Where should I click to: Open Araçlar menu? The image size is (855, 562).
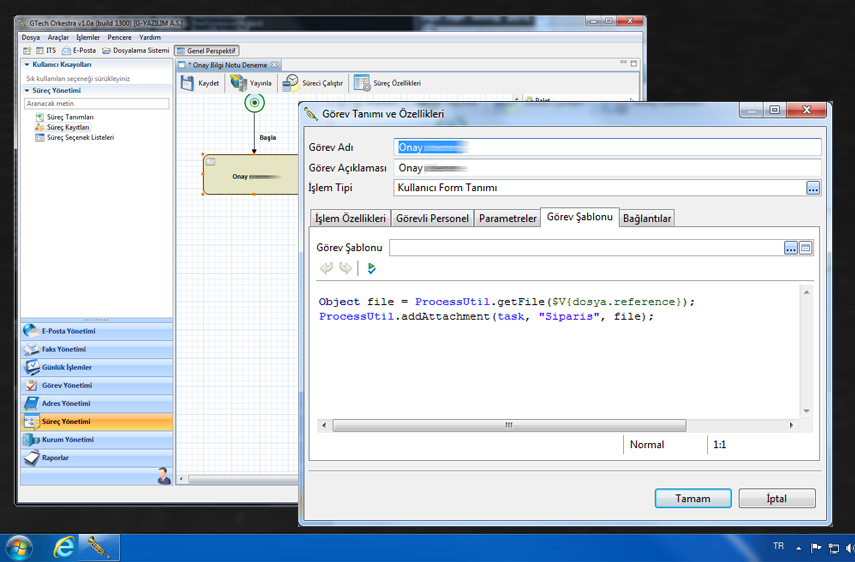pyautogui.click(x=58, y=38)
